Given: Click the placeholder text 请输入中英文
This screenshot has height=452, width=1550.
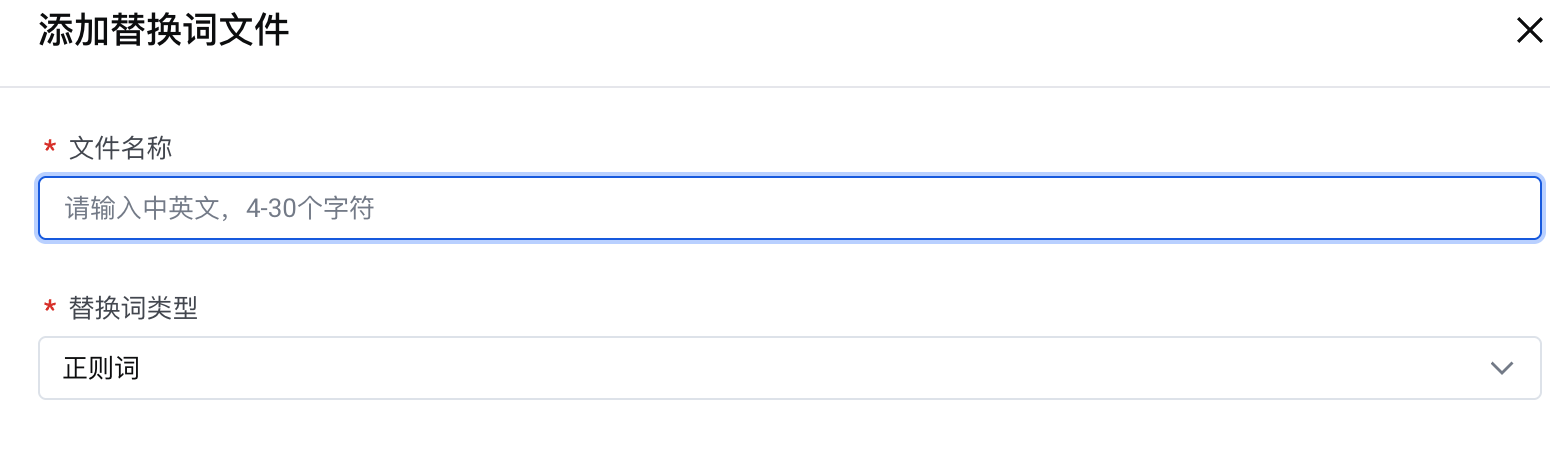Looking at the screenshot, I should [140, 208].
